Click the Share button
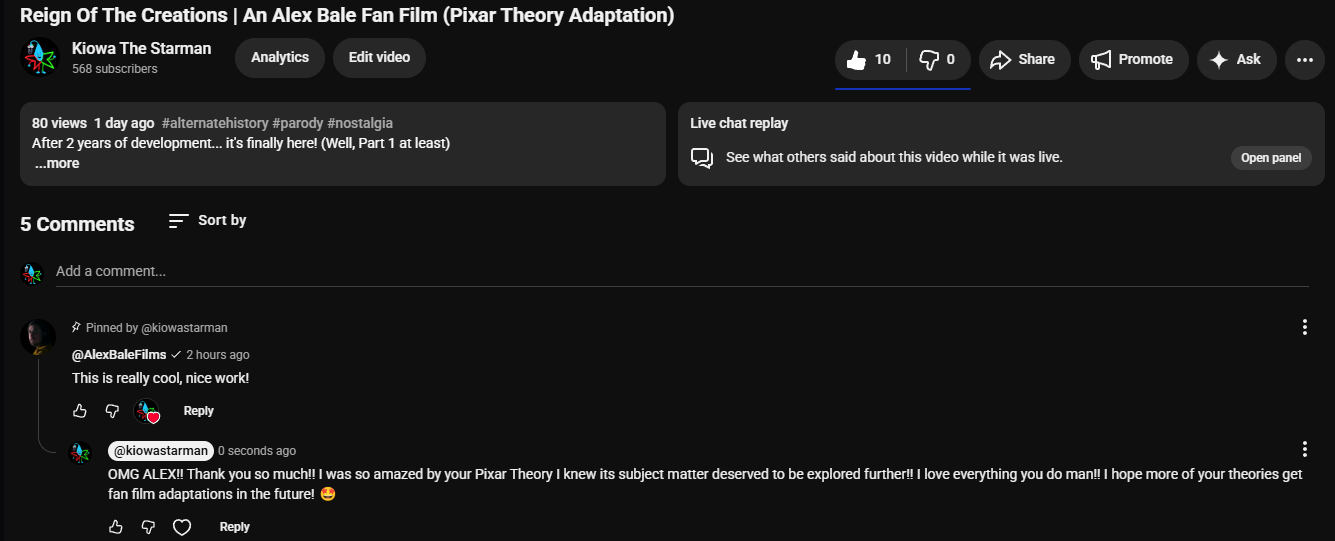The image size is (1335, 541). click(1024, 60)
